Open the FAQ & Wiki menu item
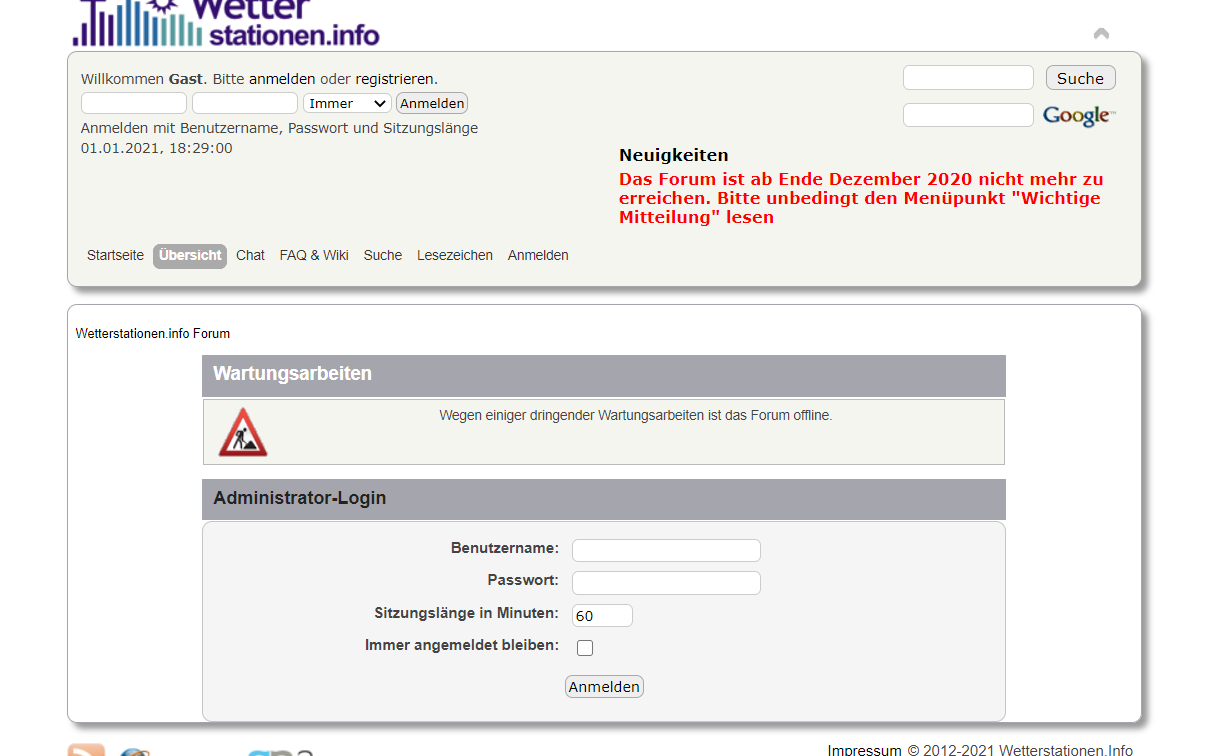Viewport: 1211px width, 756px height. tap(314, 256)
